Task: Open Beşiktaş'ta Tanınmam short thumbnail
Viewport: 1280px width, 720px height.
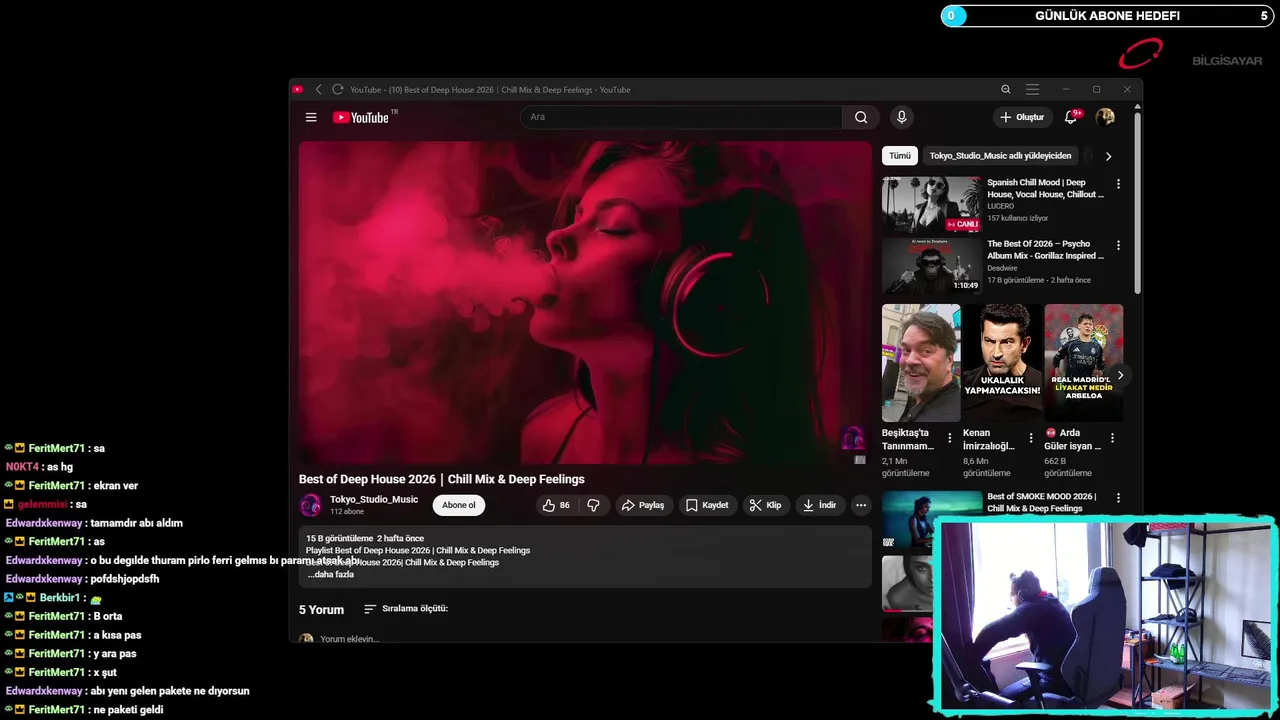Action: [x=921, y=363]
